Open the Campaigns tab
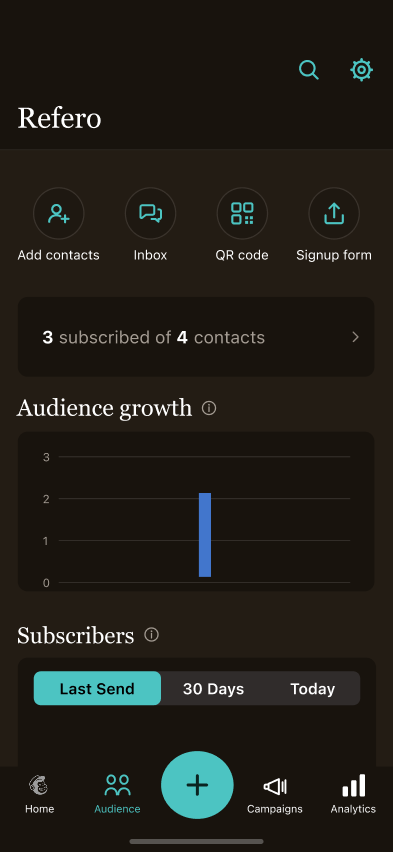The image size is (393, 852). (275, 794)
